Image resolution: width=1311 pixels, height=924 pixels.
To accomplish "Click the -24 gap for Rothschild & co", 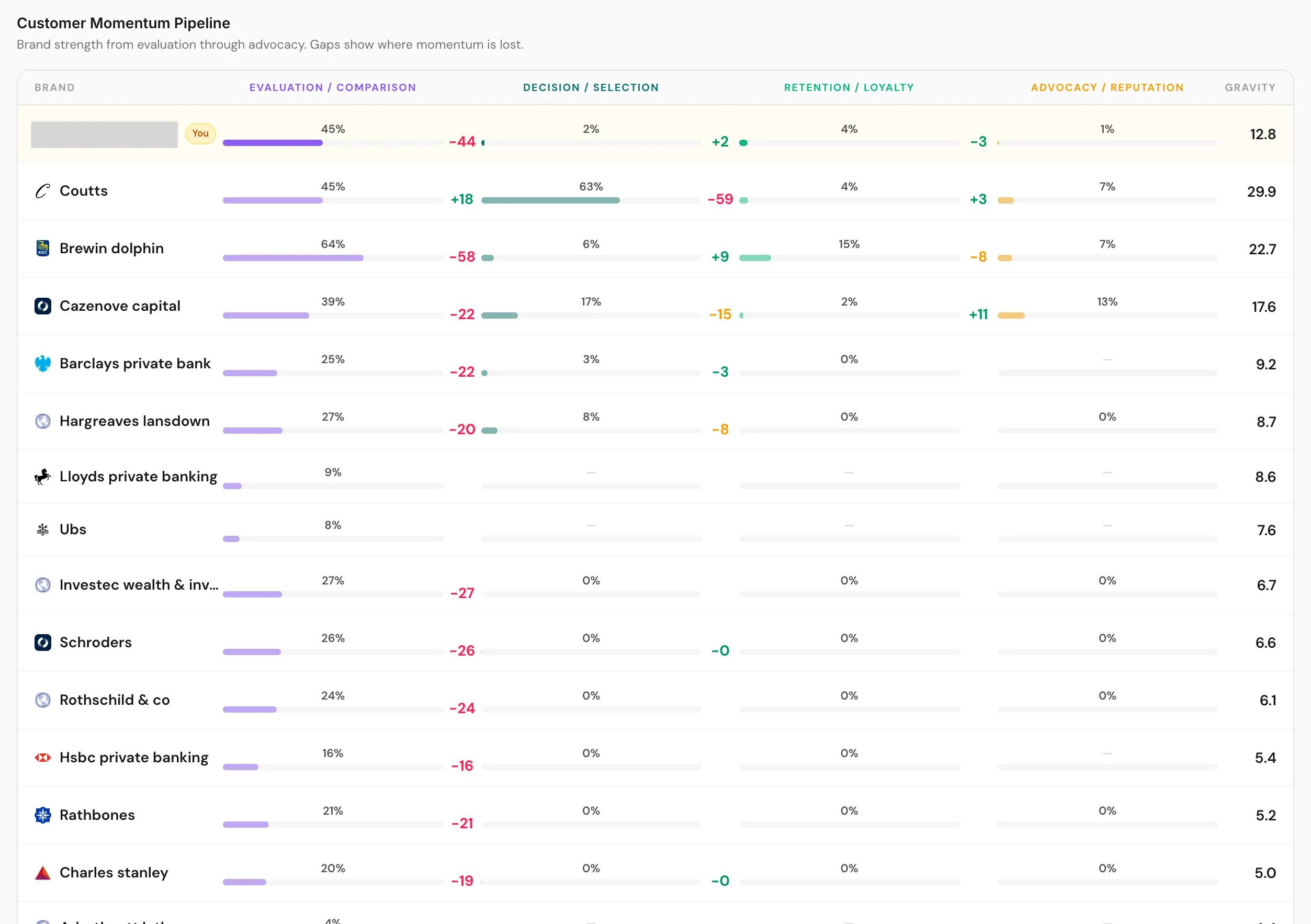I will click(x=462, y=709).
